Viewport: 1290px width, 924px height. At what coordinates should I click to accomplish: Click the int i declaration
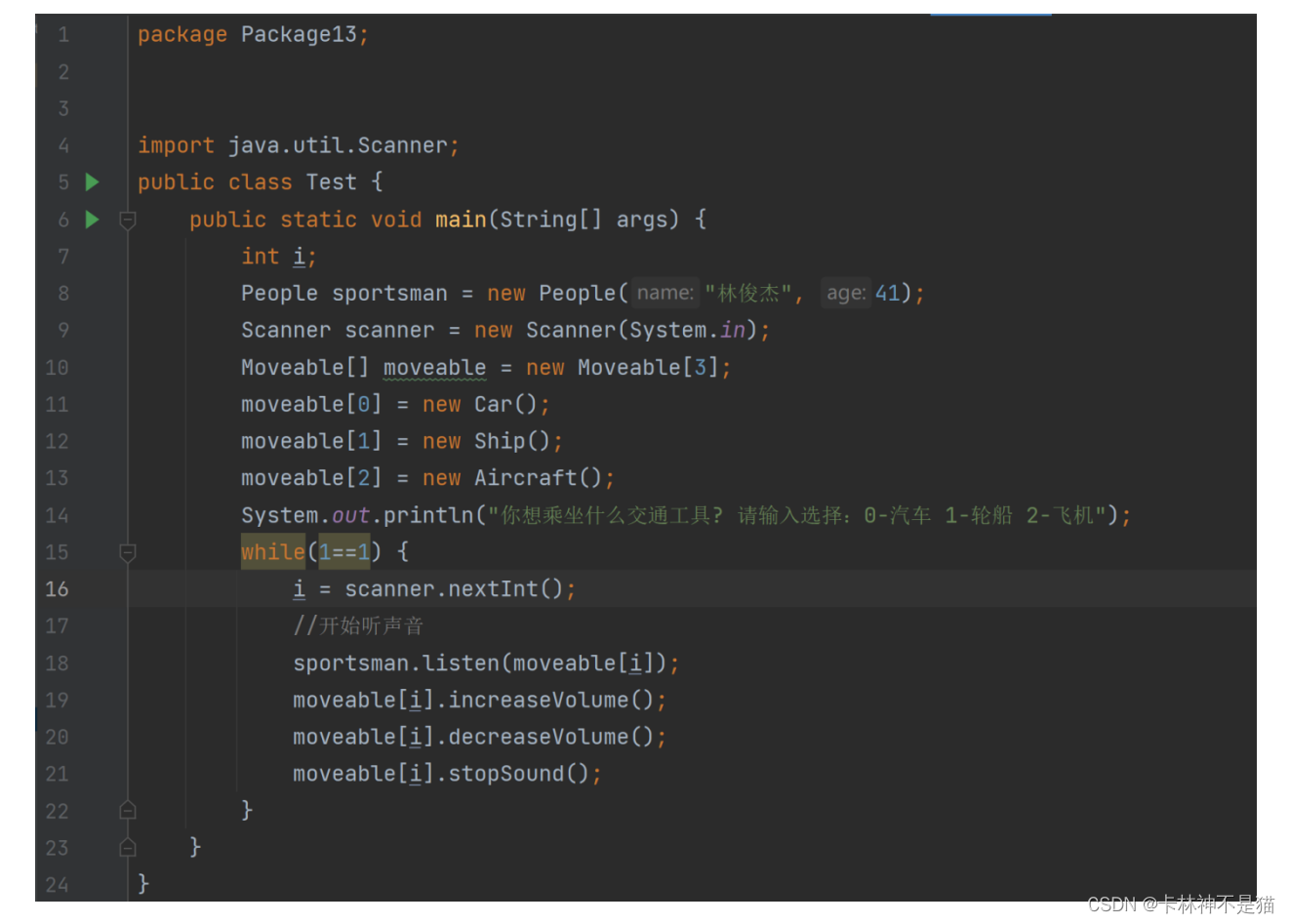278,257
